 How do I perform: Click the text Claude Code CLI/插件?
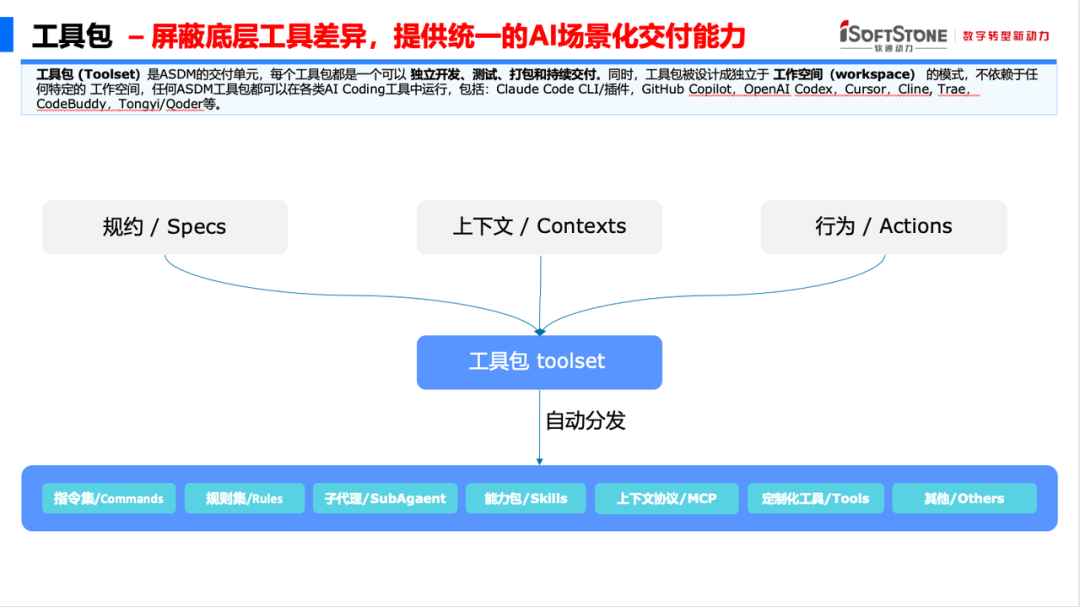(x=563, y=89)
